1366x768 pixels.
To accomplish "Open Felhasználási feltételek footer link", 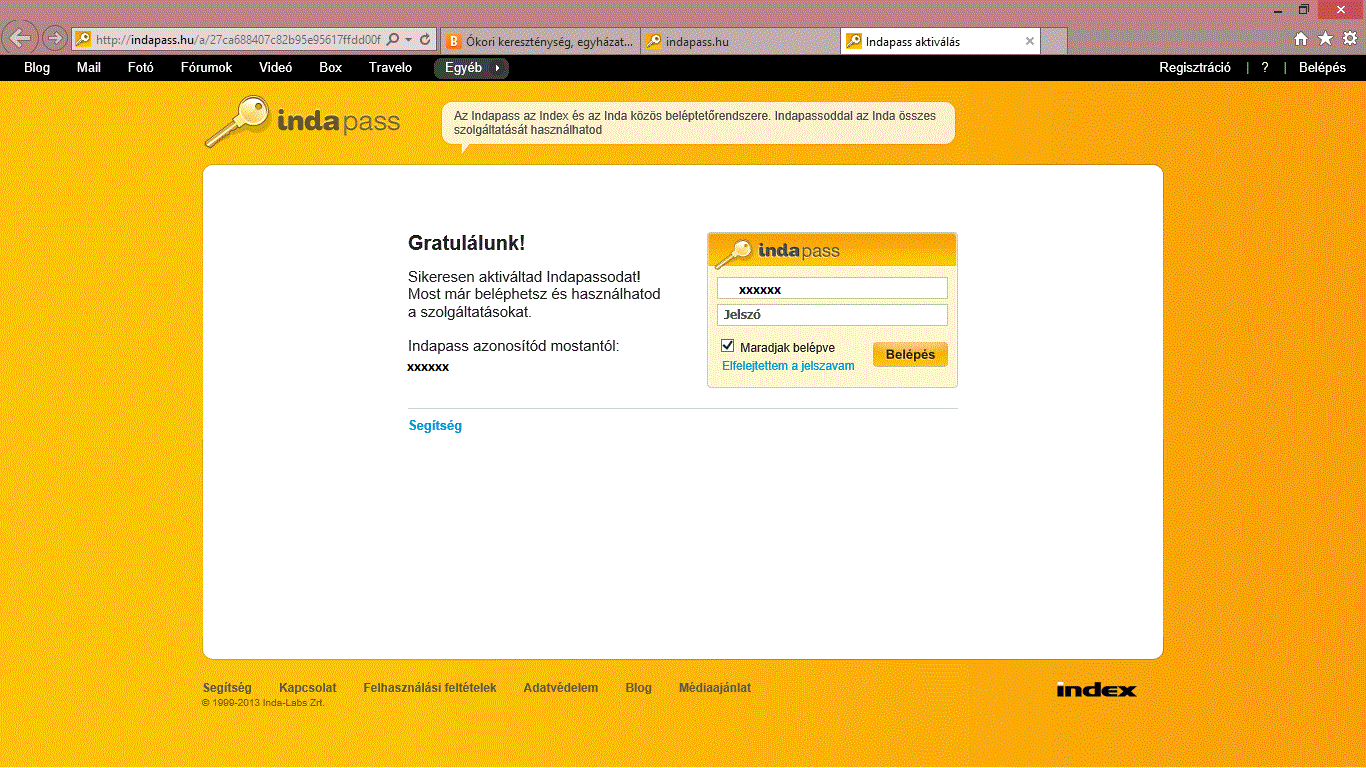I will pos(430,688).
